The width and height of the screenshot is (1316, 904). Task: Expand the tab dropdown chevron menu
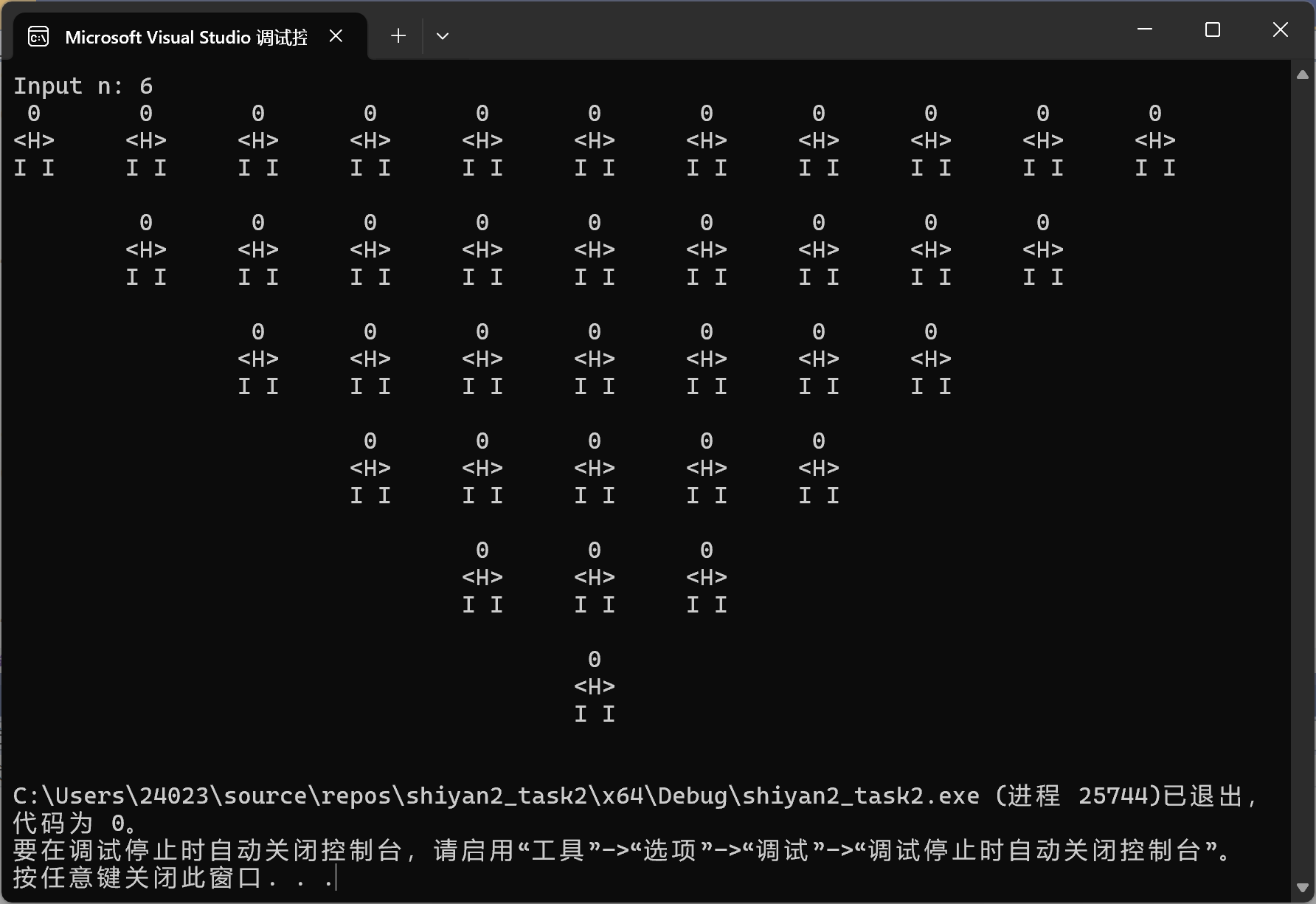443,35
